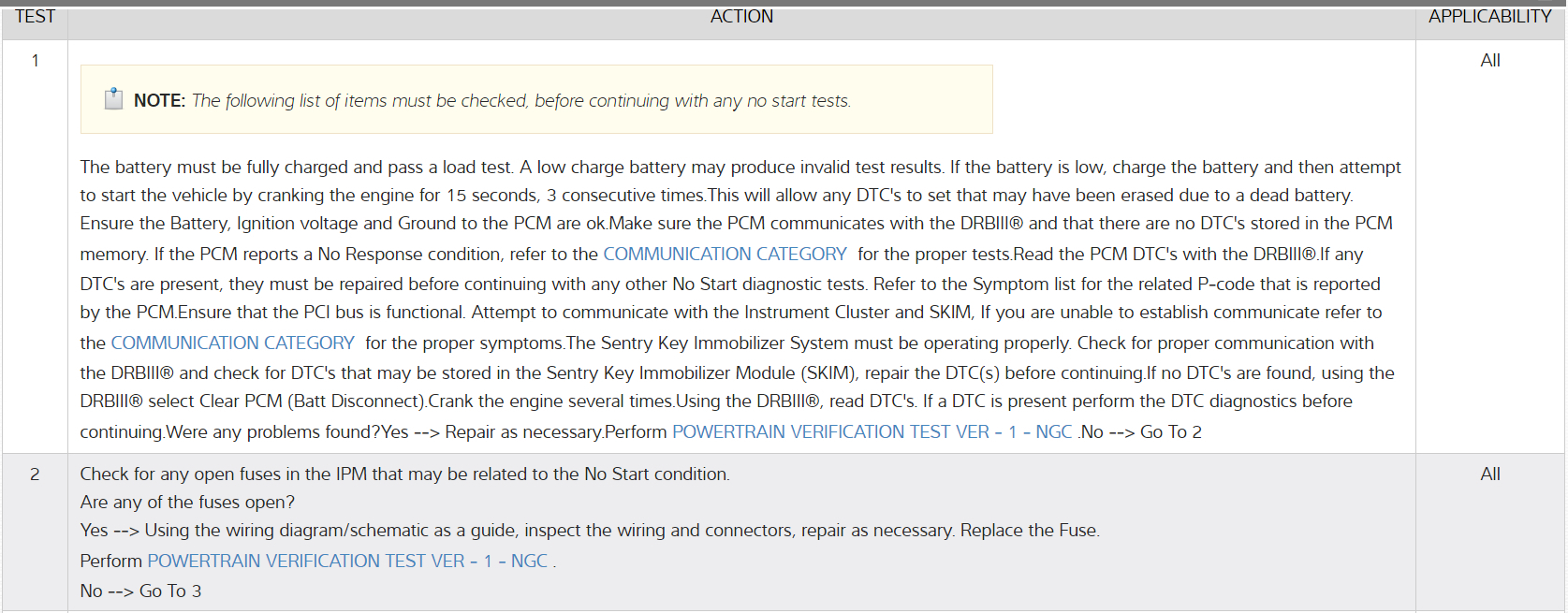Click the APPLICABILITY column header
The width and height of the screenshot is (1568, 613).
(1489, 17)
